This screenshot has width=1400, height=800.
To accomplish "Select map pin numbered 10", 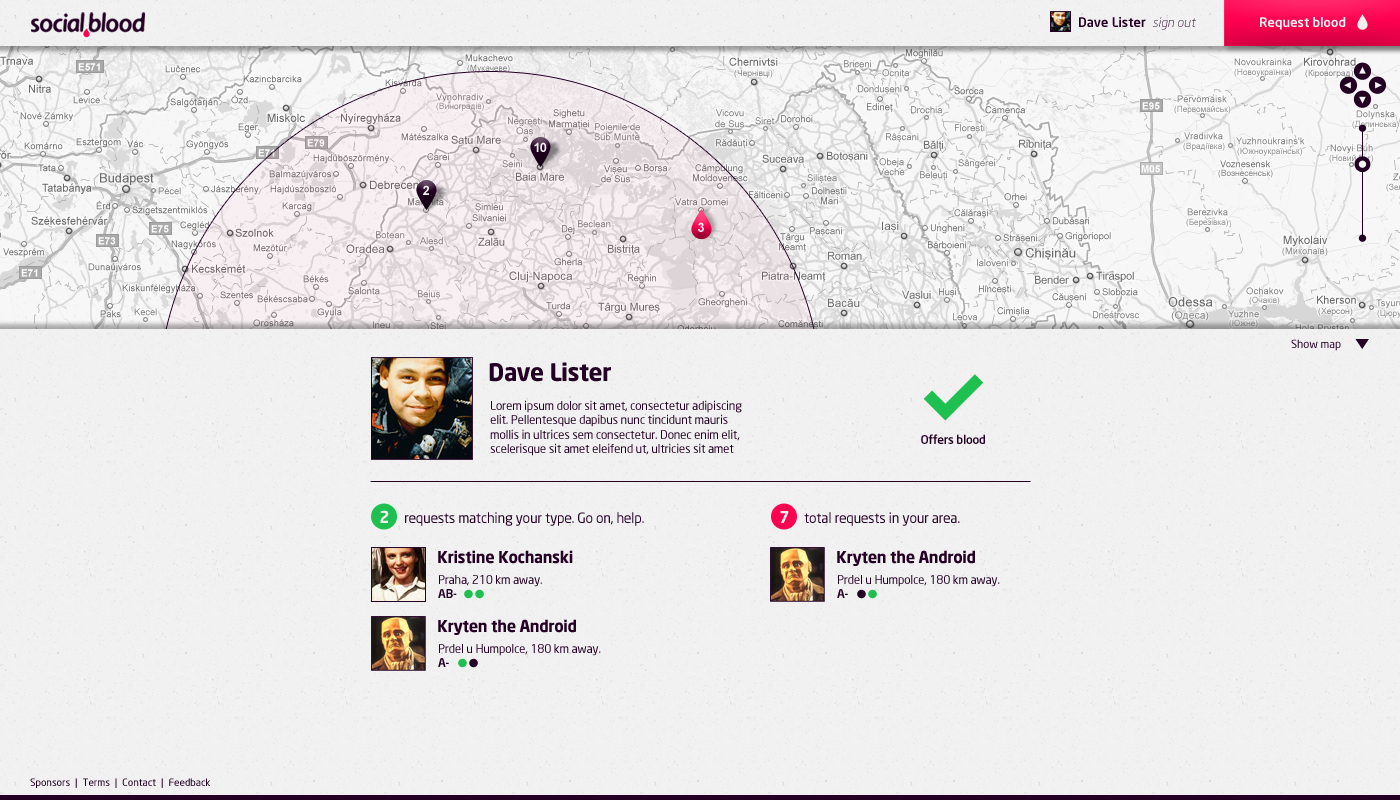I will coord(540,151).
